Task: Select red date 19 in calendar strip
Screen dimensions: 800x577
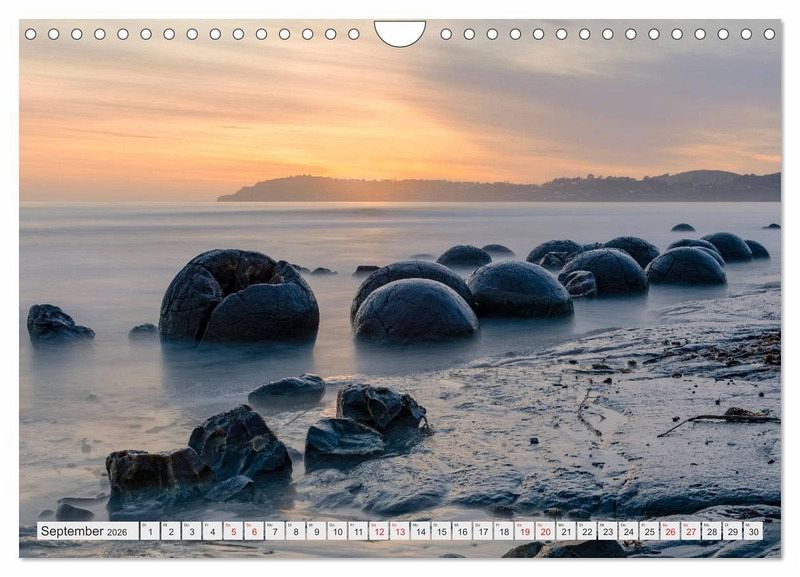Action: [x=524, y=531]
